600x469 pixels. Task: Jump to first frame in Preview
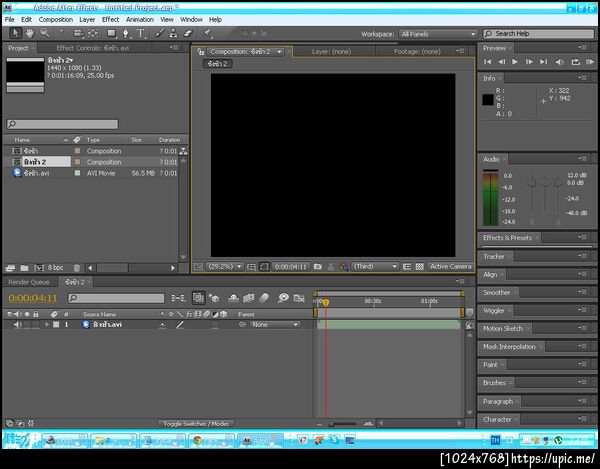click(488, 62)
